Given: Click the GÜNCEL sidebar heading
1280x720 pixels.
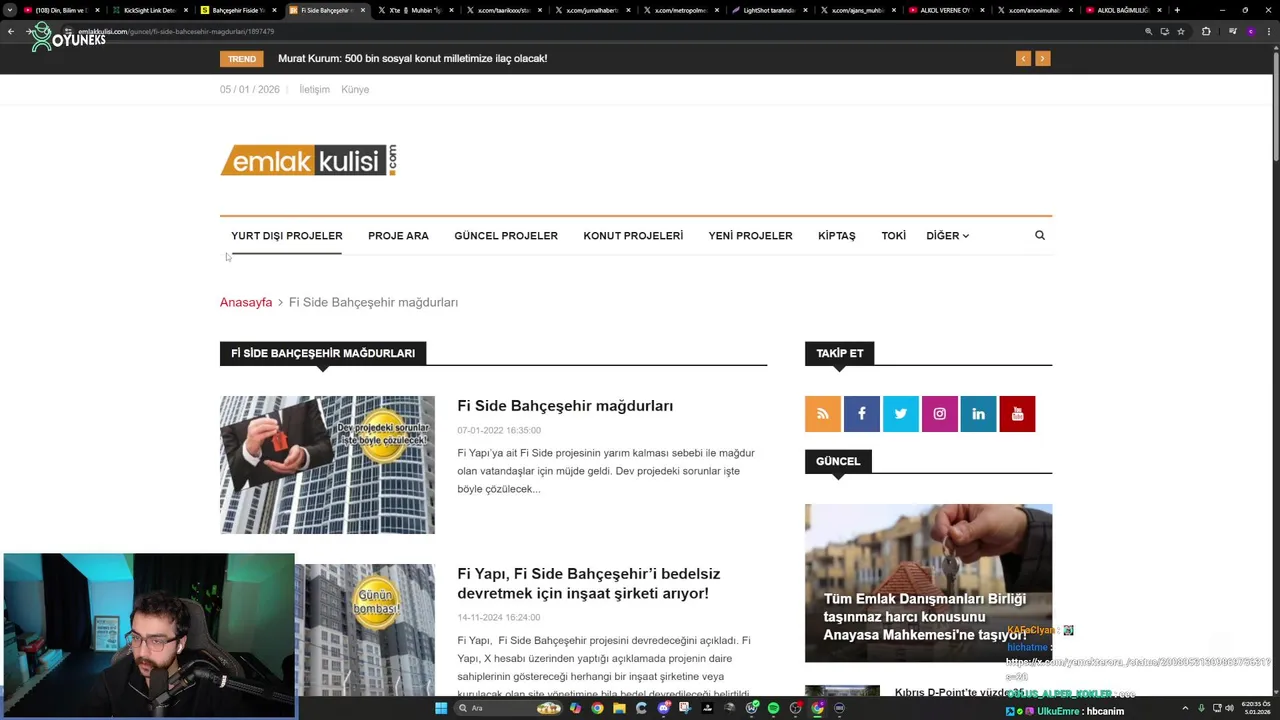Looking at the screenshot, I should tap(838, 461).
